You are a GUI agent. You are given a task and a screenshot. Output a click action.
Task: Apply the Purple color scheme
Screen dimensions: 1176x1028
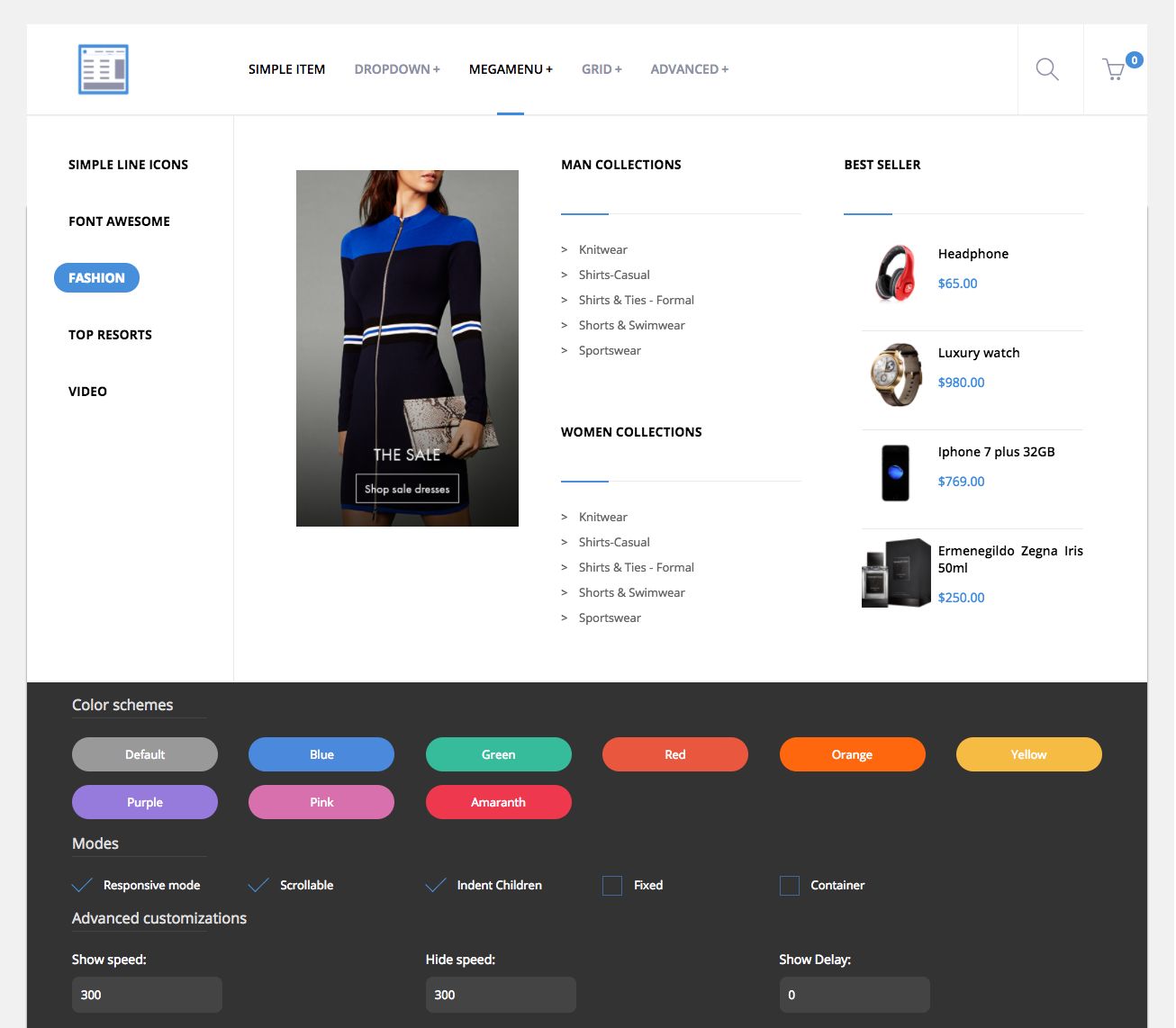145,802
